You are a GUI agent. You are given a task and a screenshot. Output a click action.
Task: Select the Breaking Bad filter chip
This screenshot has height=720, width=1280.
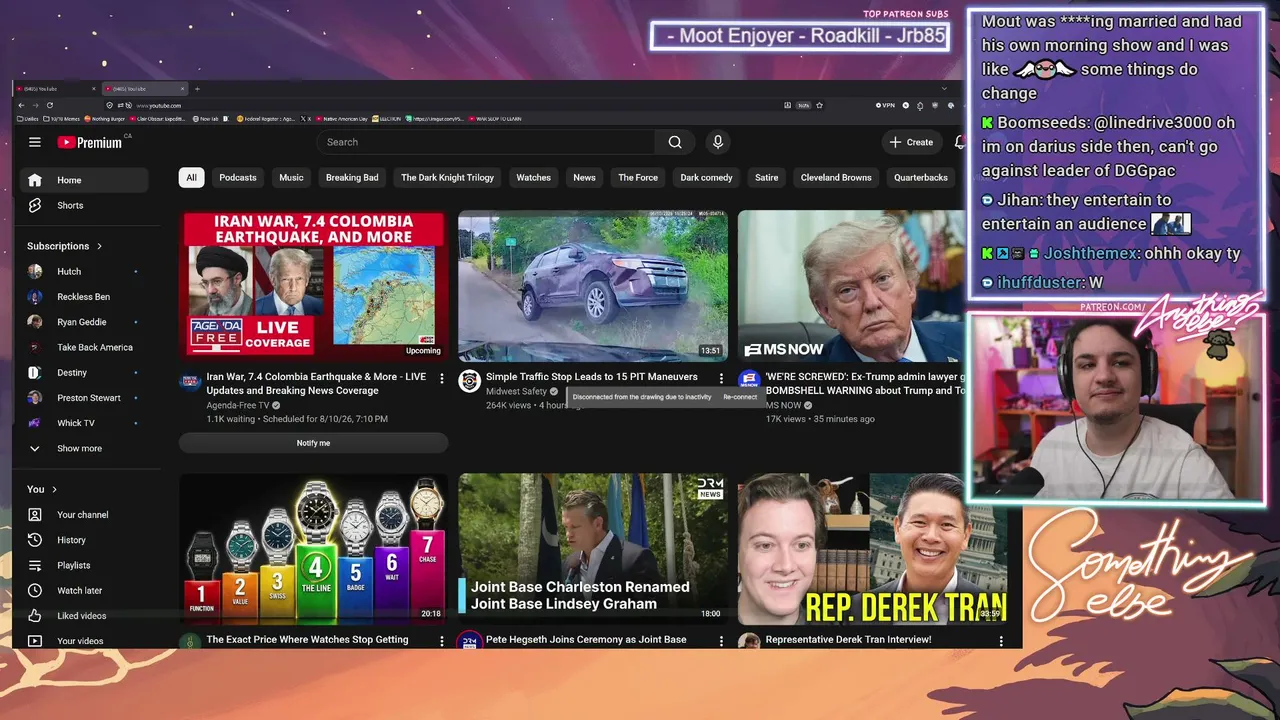(352, 178)
